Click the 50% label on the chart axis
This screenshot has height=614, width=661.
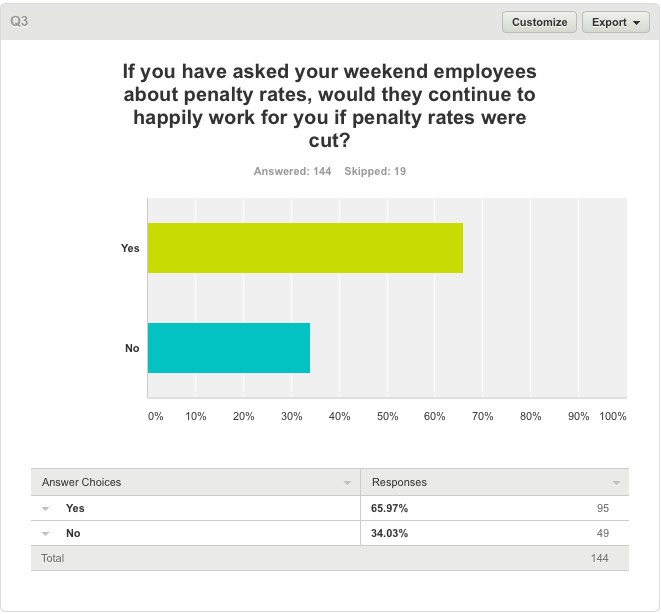(x=387, y=416)
